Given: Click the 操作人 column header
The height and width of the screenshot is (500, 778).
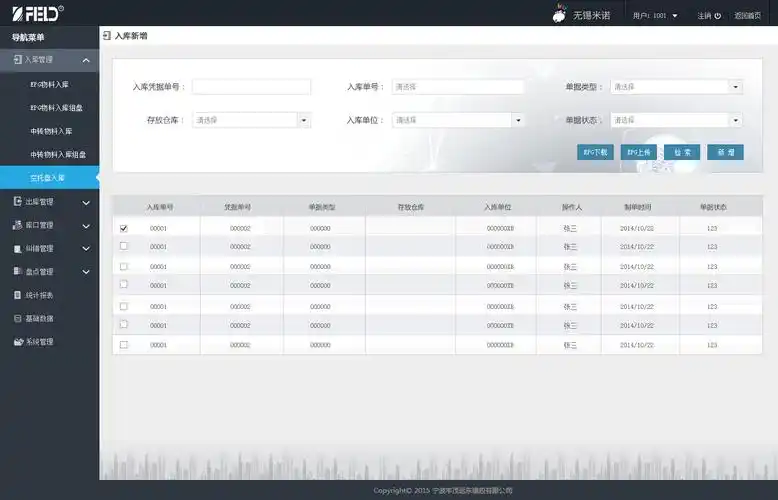Looking at the screenshot, I should 572,207.
